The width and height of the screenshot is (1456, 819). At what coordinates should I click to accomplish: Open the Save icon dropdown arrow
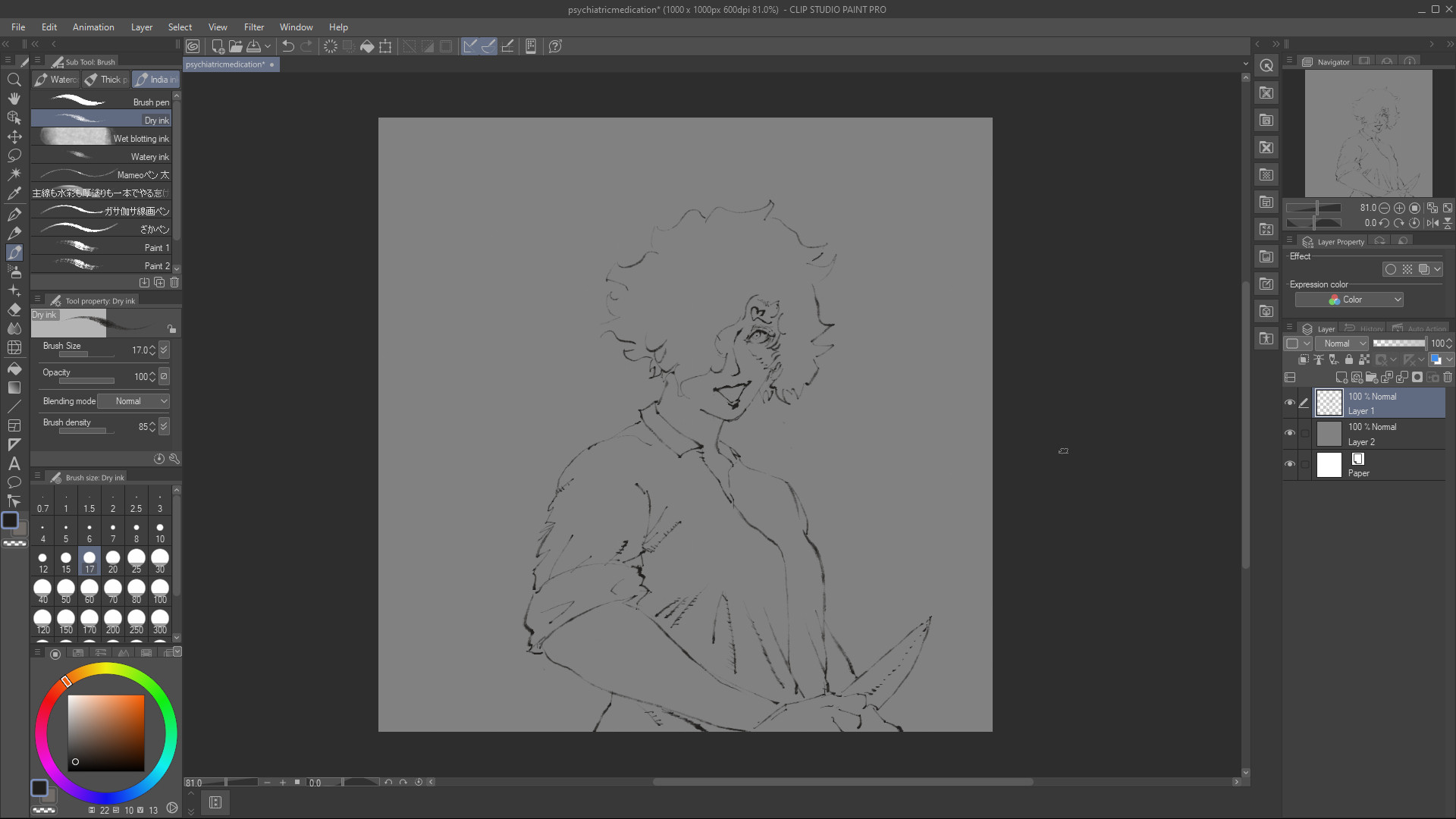point(268,46)
